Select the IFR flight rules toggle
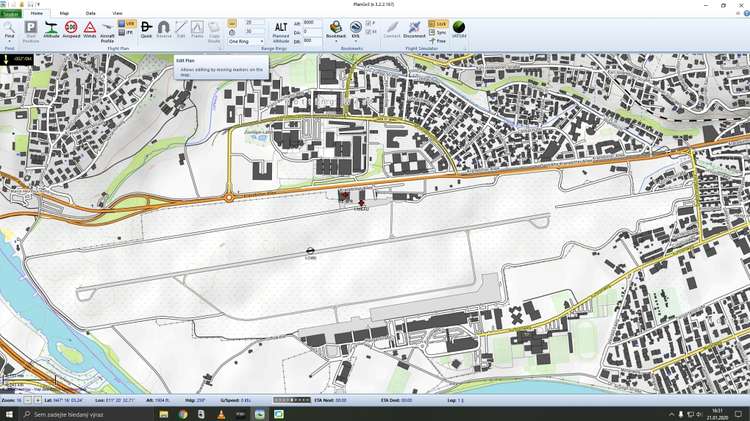 point(127,32)
